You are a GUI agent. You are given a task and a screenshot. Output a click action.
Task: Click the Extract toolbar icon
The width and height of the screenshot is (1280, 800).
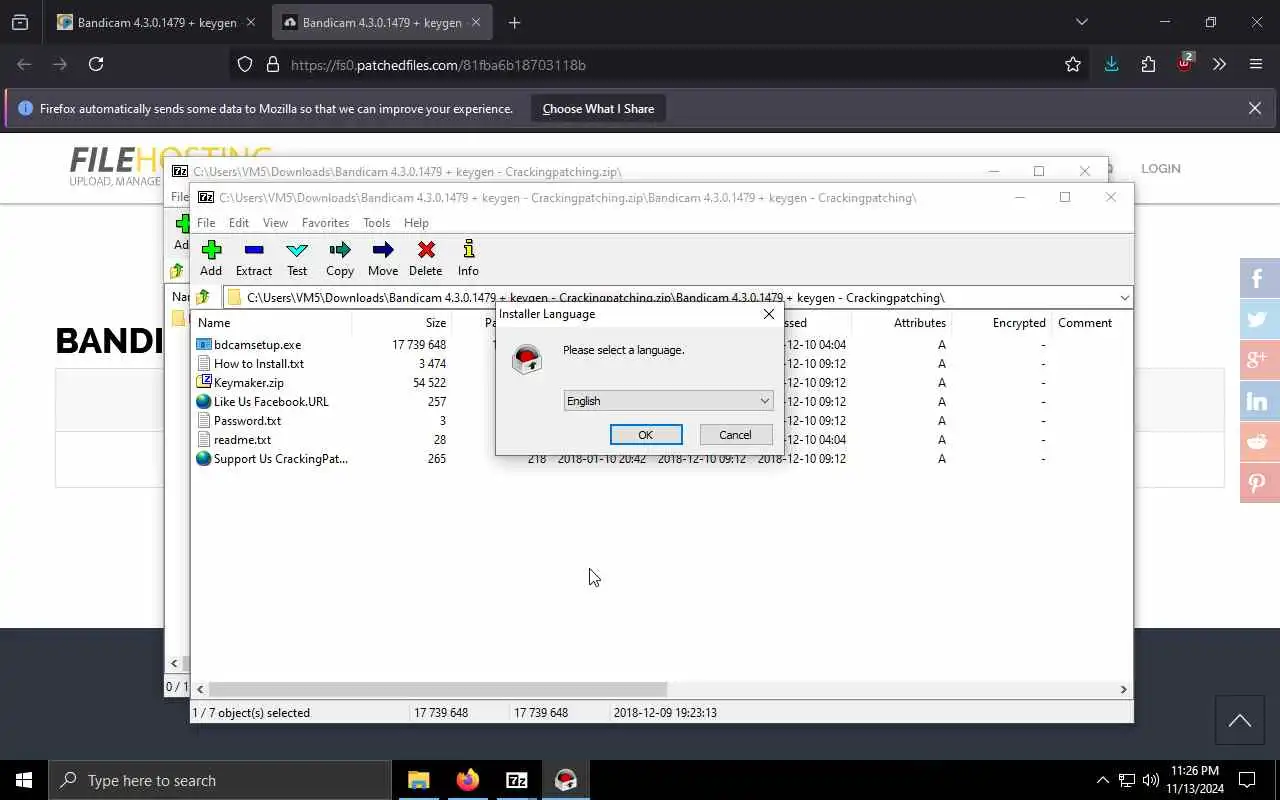tap(254, 250)
